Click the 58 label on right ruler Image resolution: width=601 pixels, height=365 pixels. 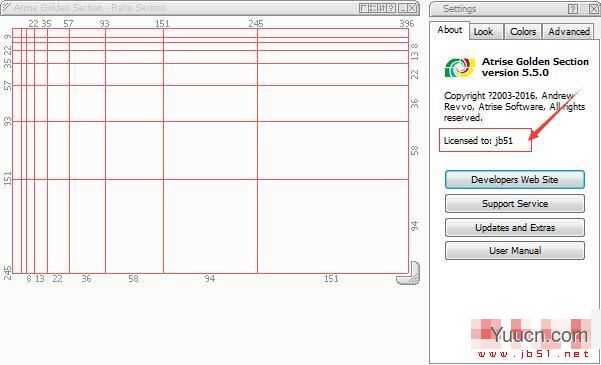415,151
